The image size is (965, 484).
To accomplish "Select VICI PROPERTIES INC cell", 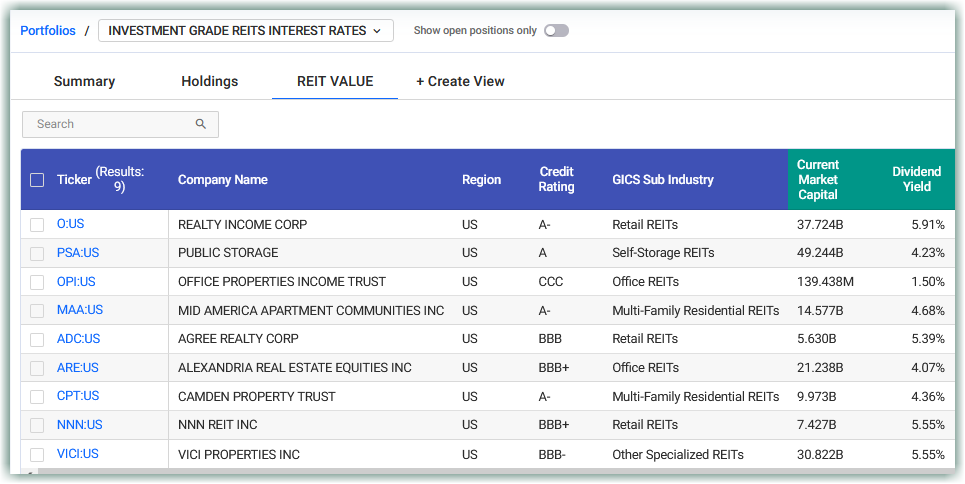I will click(239, 454).
